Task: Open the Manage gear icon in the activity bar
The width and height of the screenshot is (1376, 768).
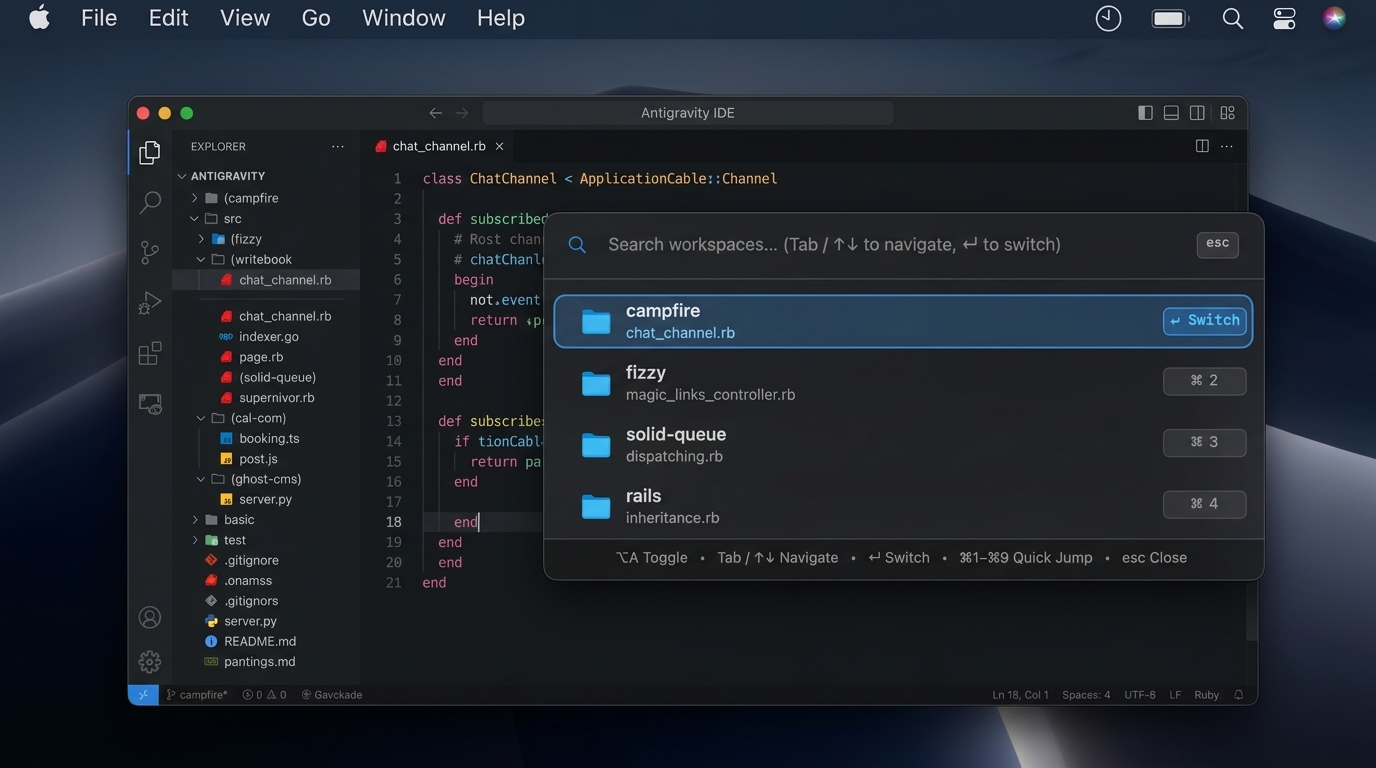Action: point(150,661)
